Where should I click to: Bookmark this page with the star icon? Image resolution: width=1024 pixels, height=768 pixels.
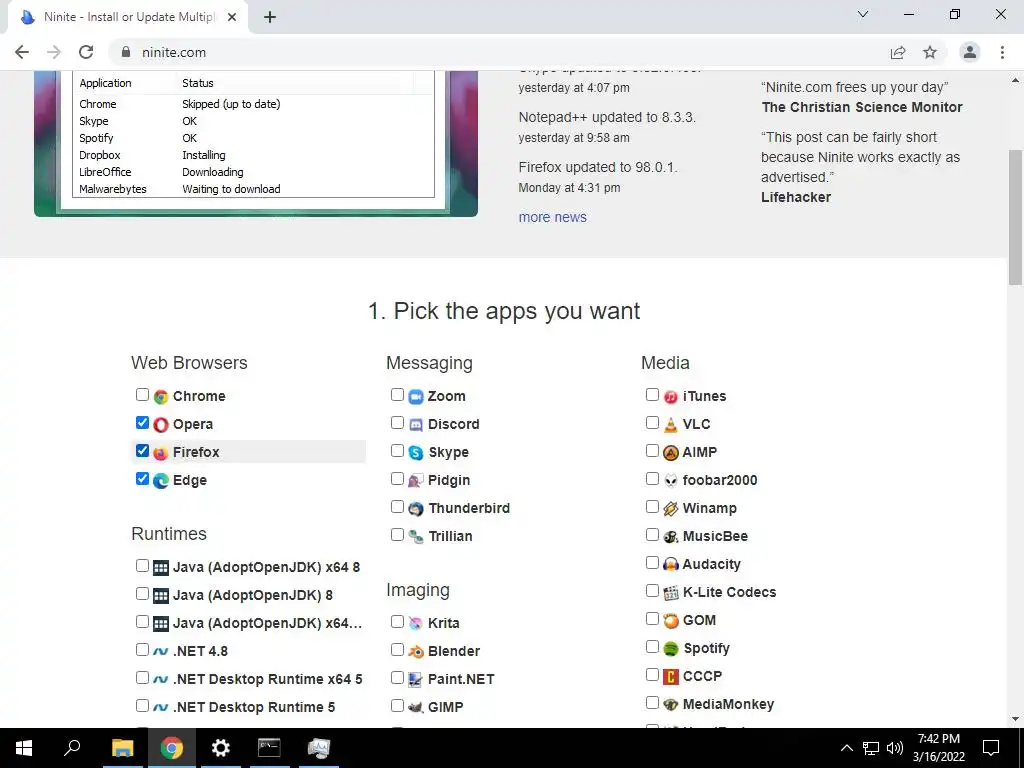[x=930, y=52]
